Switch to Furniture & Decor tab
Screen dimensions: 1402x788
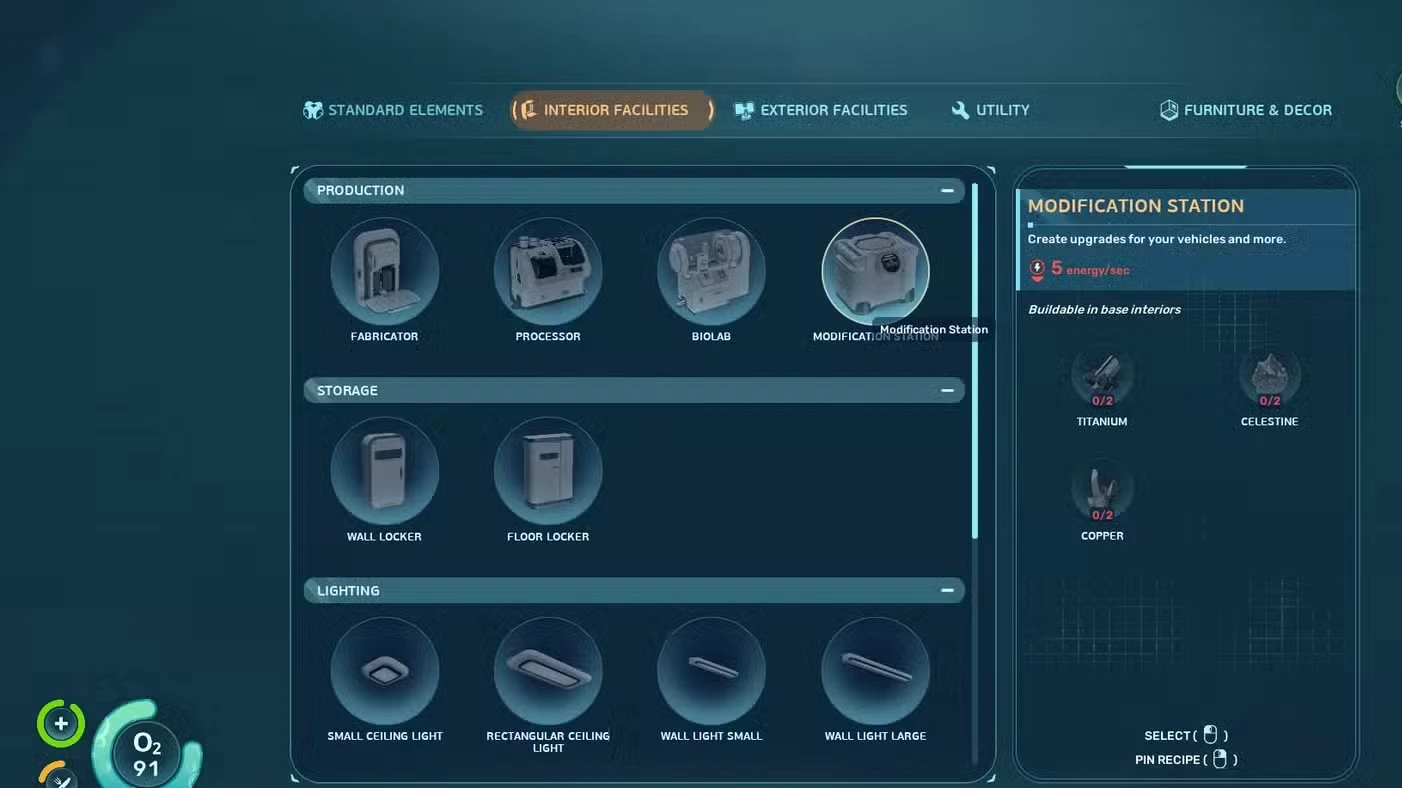coord(1245,110)
